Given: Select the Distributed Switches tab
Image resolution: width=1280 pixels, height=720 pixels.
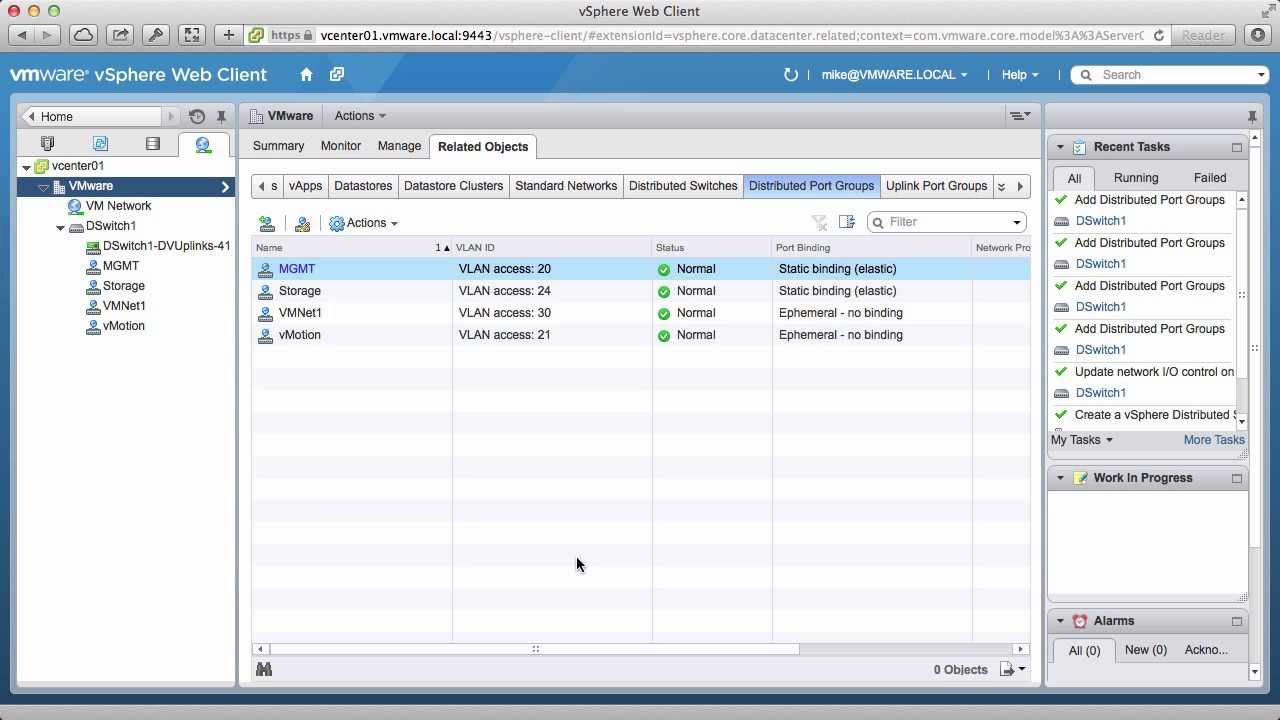Looking at the screenshot, I should point(683,186).
